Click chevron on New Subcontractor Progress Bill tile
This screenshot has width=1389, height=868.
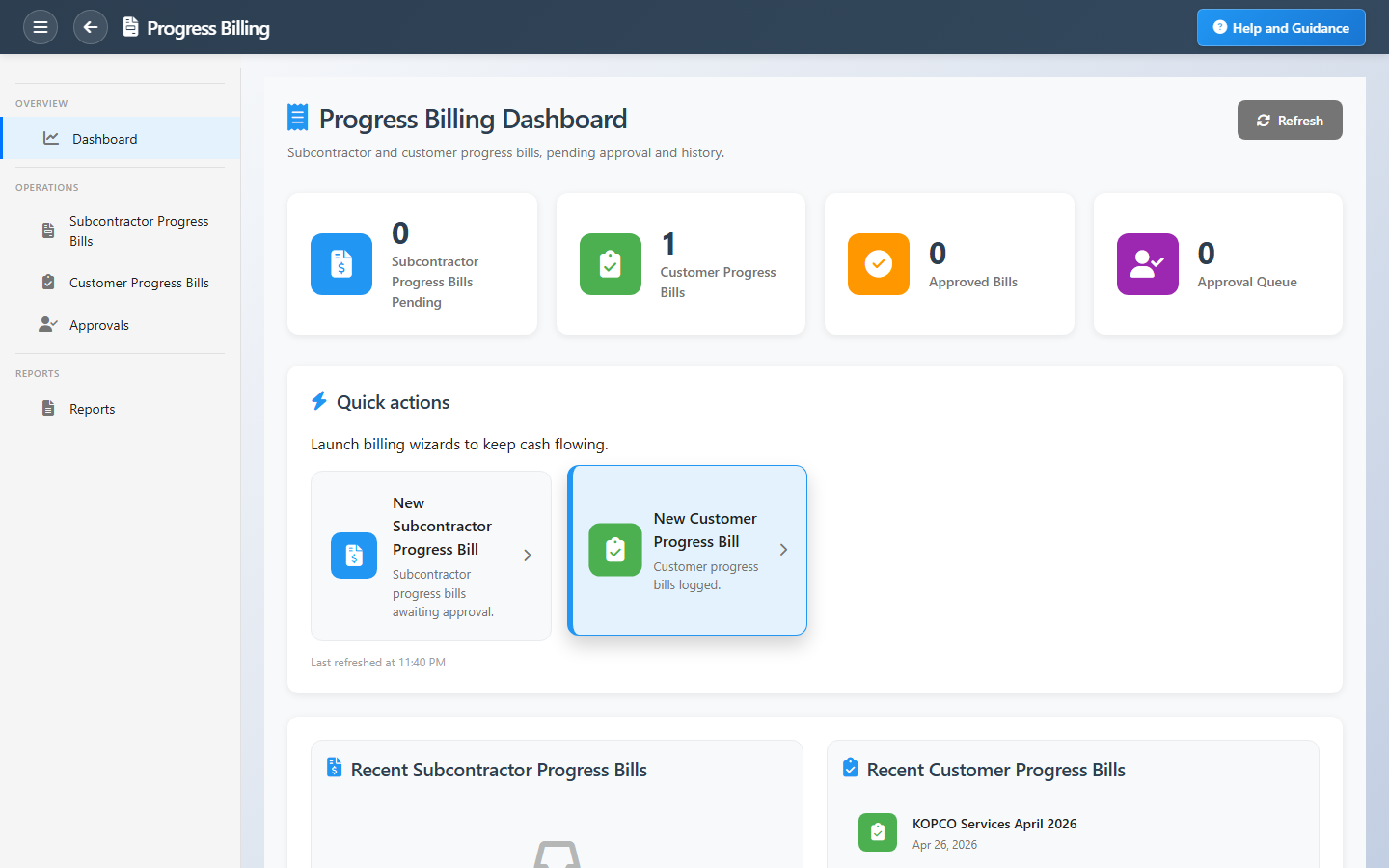[x=528, y=556]
